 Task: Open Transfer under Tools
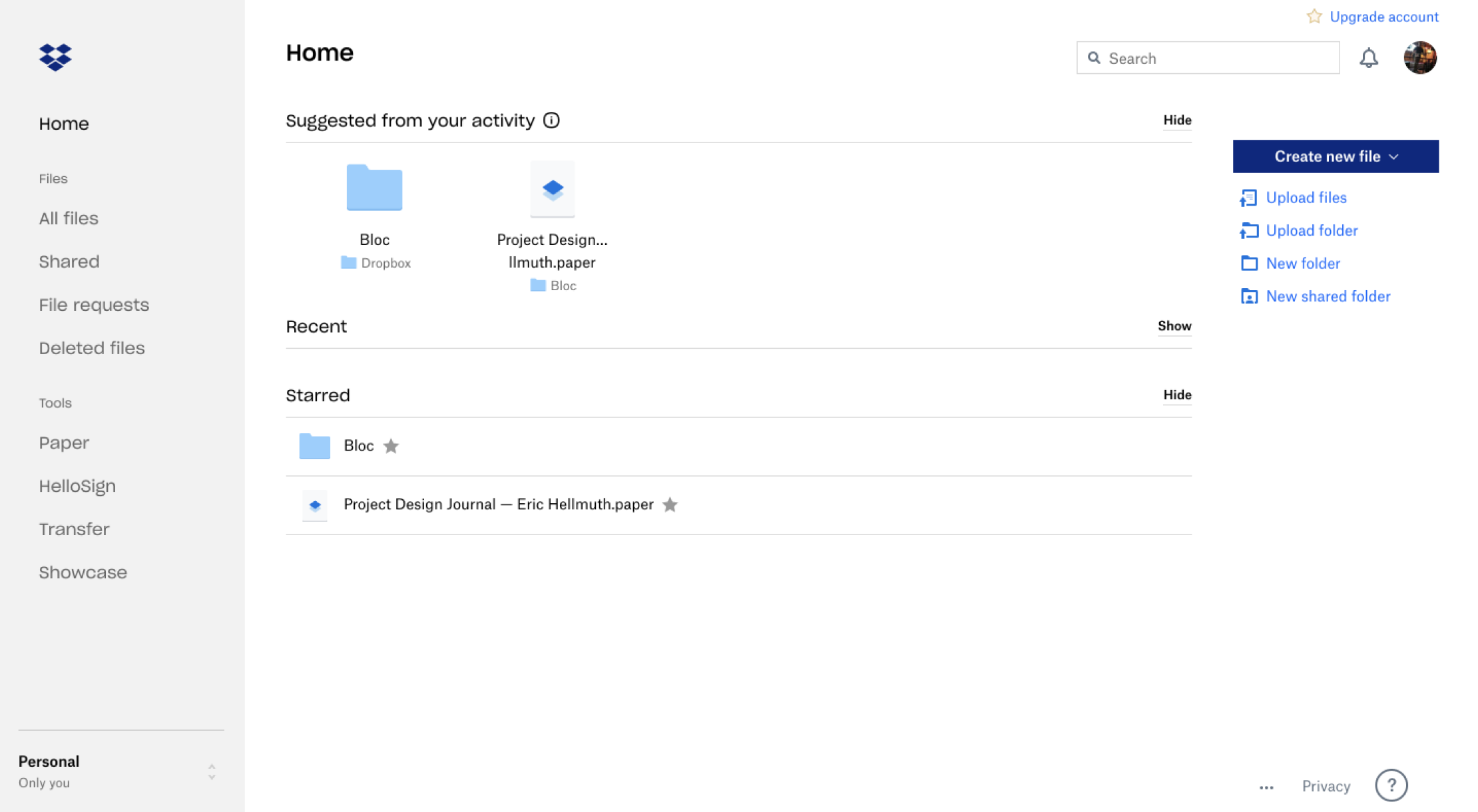(x=74, y=529)
